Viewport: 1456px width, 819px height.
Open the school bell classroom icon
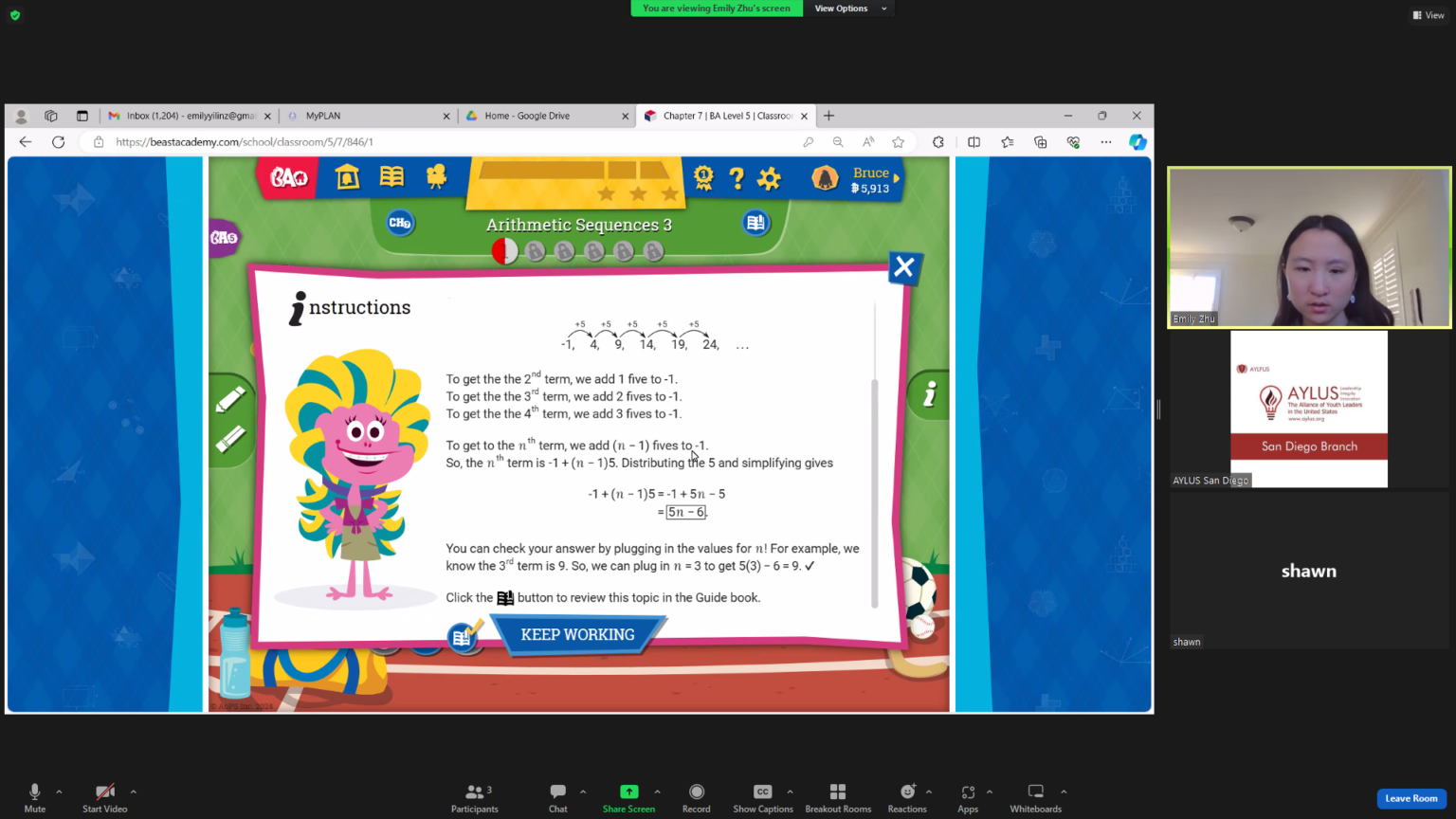348,177
